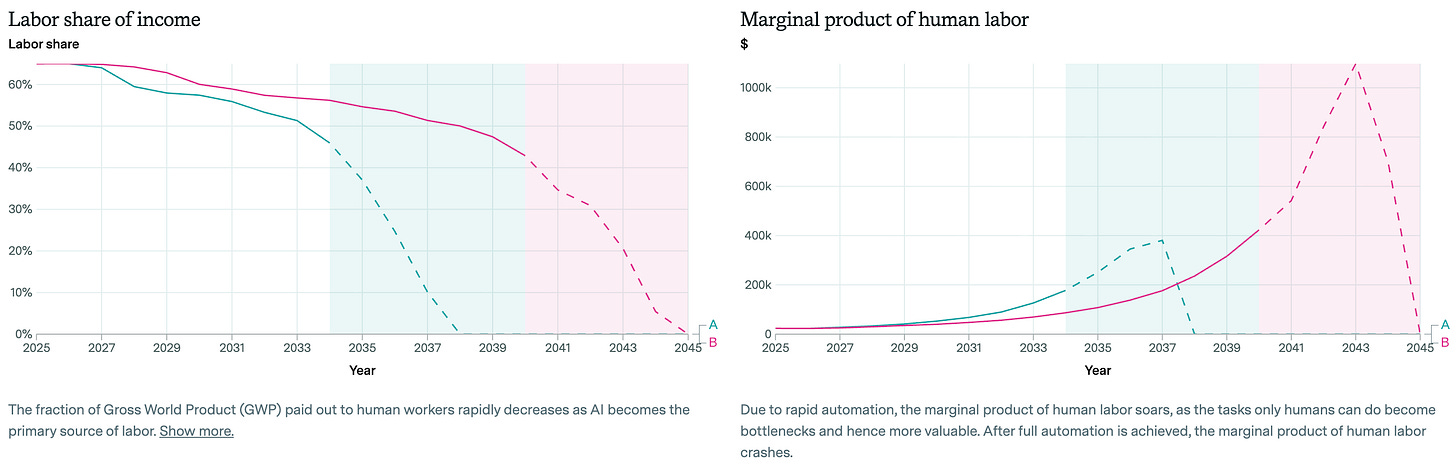The width and height of the screenshot is (1456, 469).
Task: Click the 'Labor share' y-axis subtitle
Action: [x=43, y=44]
